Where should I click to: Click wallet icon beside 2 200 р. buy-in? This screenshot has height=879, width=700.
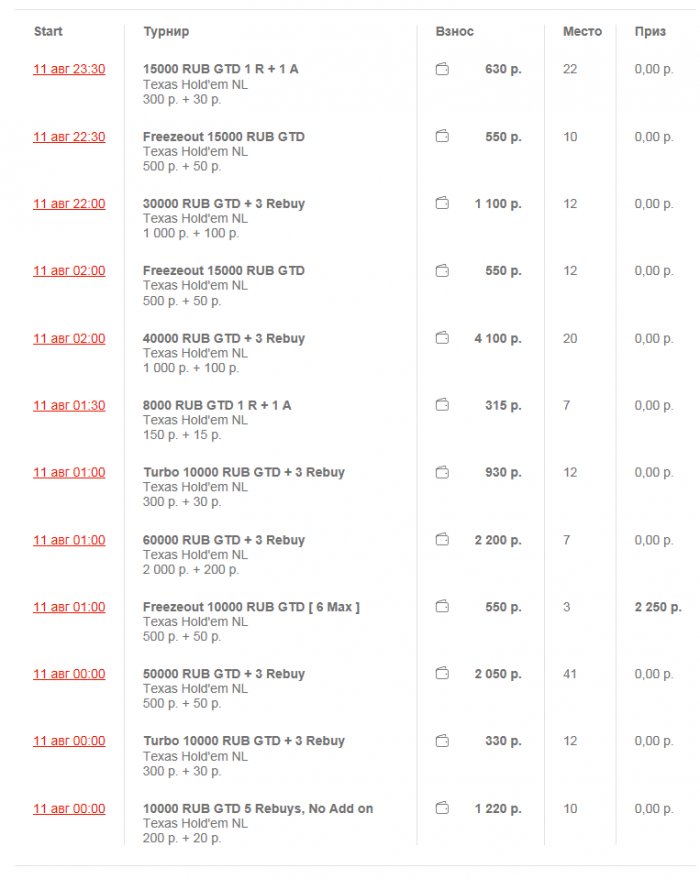tap(442, 540)
